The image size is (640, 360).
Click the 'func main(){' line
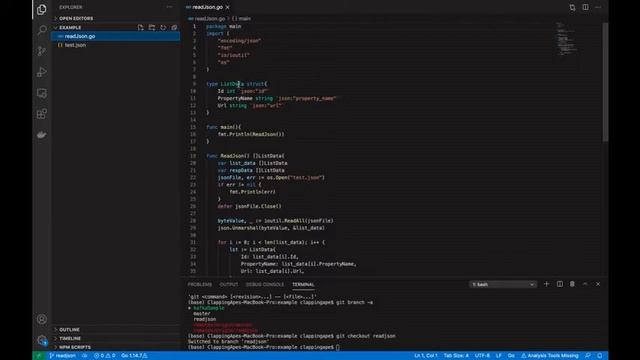click(x=223, y=127)
